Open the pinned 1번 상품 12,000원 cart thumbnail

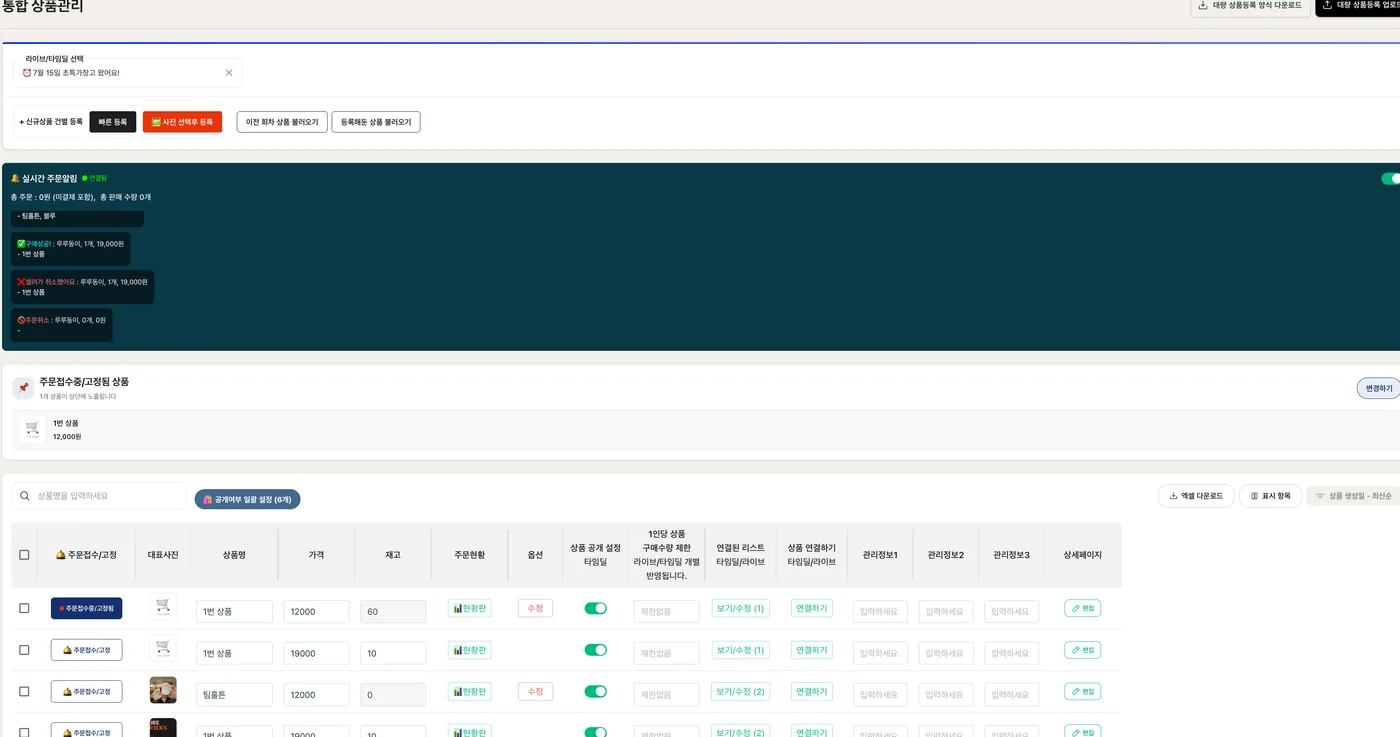pyautogui.click(x=32, y=430)
